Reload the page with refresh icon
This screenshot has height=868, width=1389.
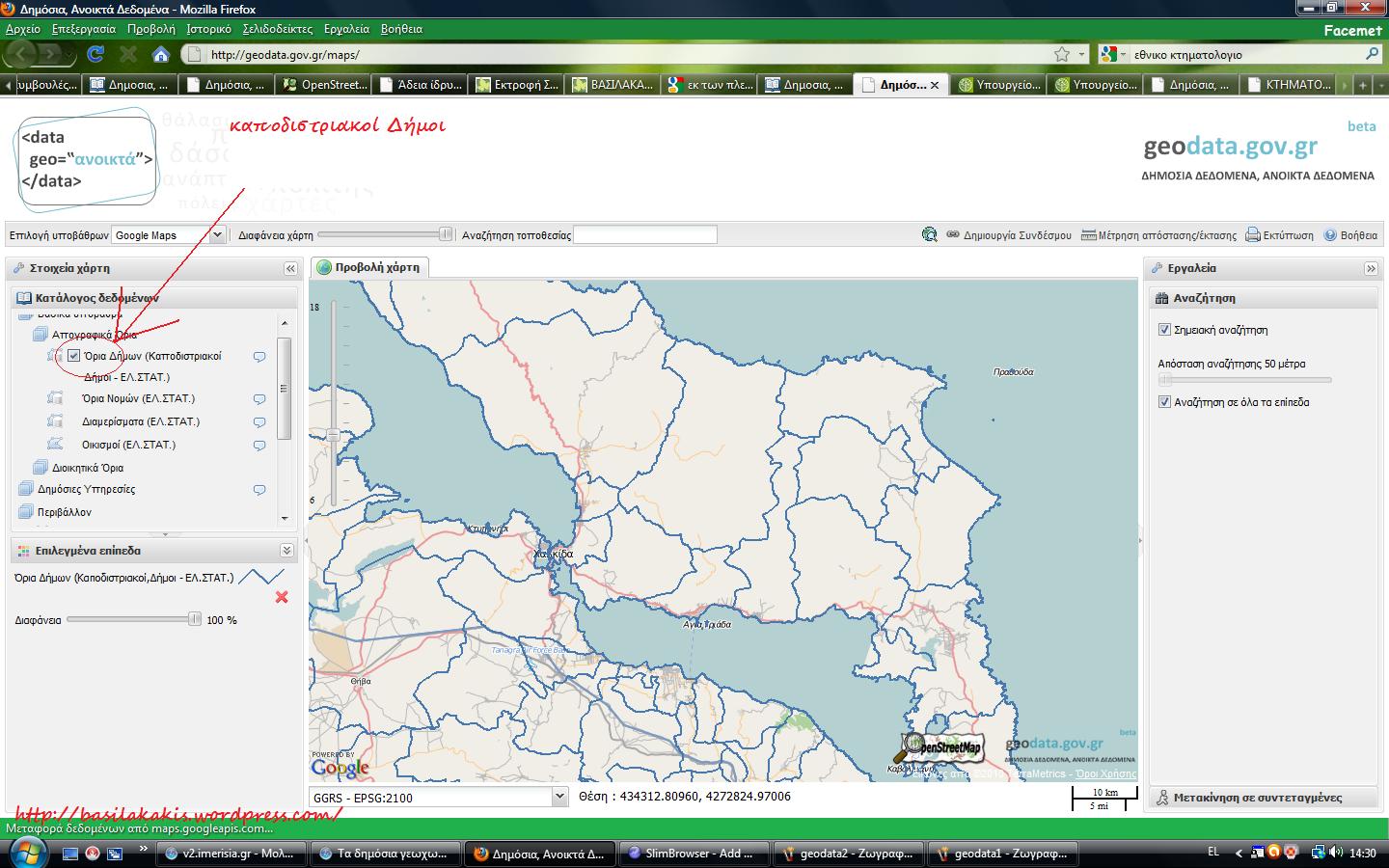point(95,54)
